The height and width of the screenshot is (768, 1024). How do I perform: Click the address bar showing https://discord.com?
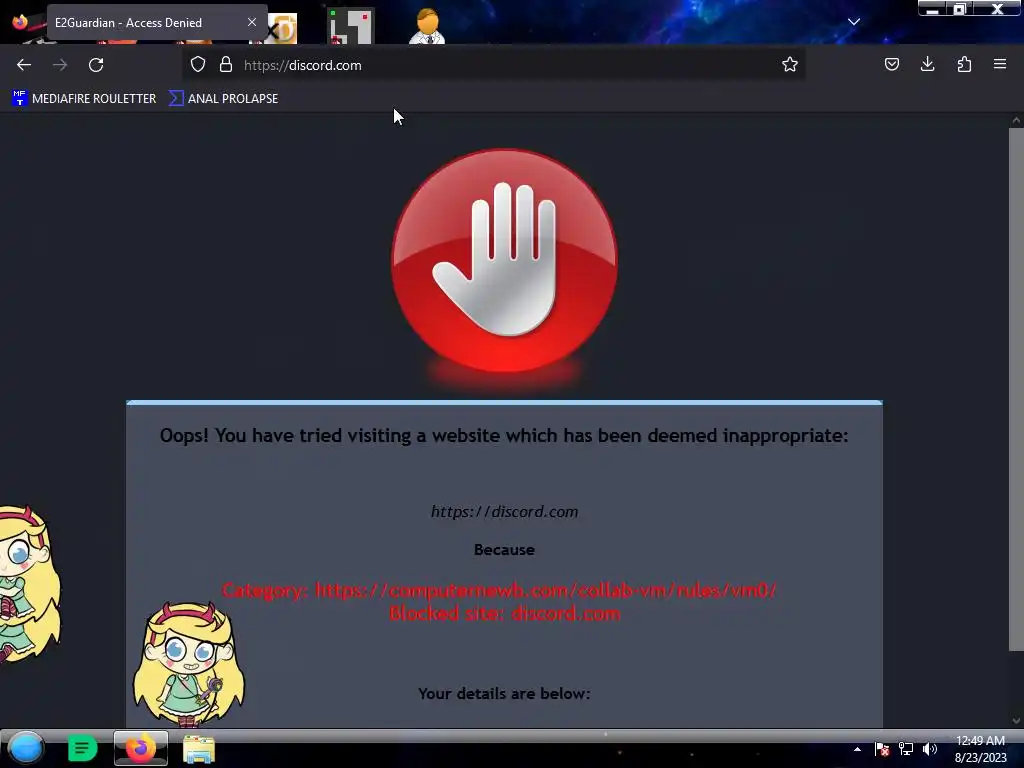pos(493,65)
